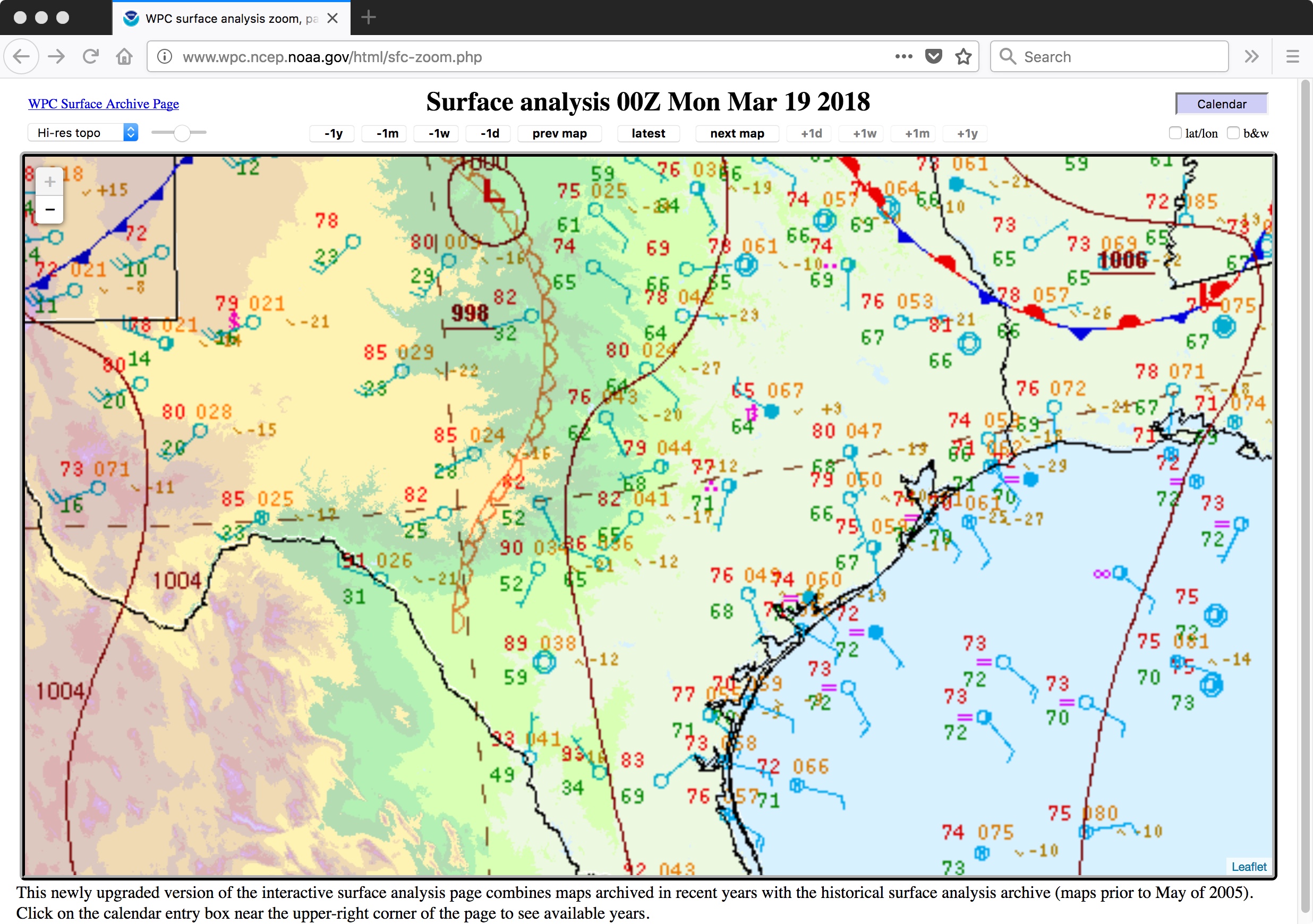The height and width of the screenshot is (924, 1313).
Task: Open the Firefox hamburger menu
Action: [1292, 57]
